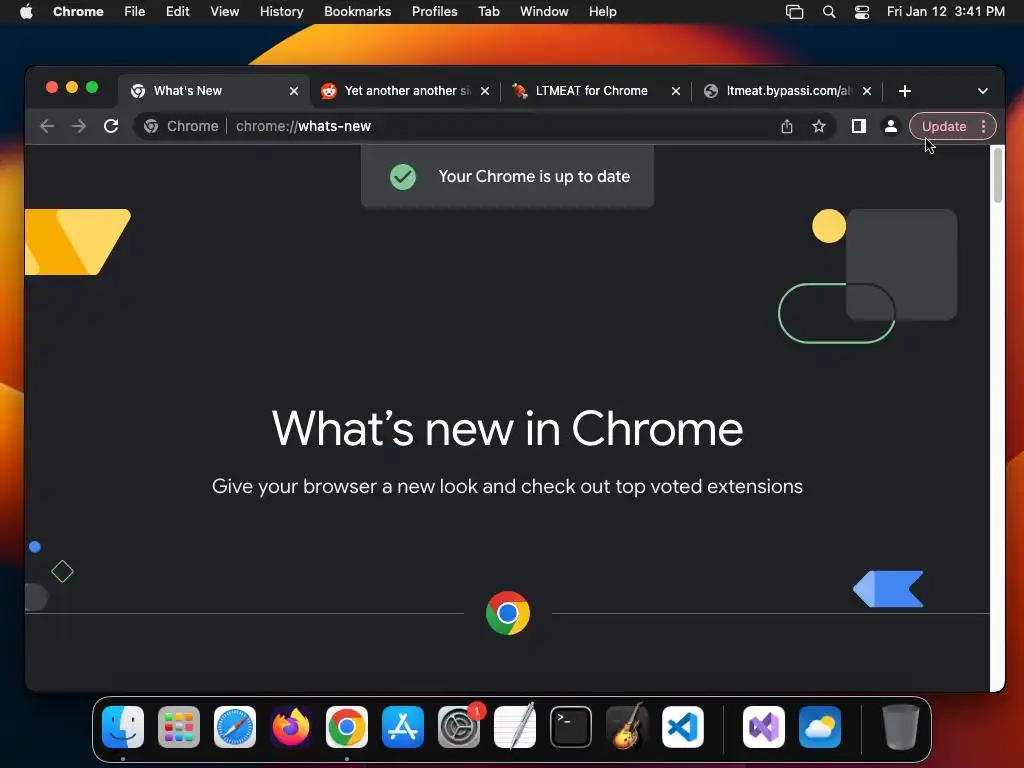Open the Tab menu
The width and height of the screenshot is (1024, 768).
pyautogui.click(x=488, y=11)
